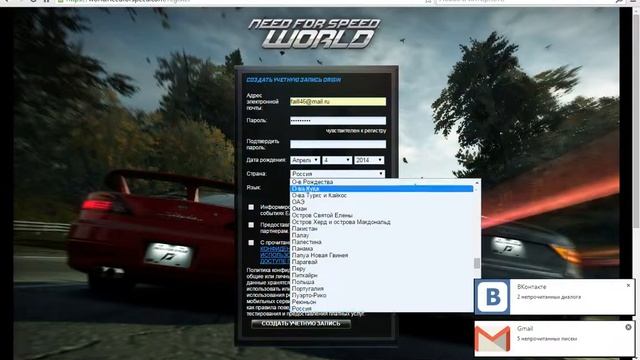
Task: Open Gmail unread messages notification text
Action: (547, 338)
